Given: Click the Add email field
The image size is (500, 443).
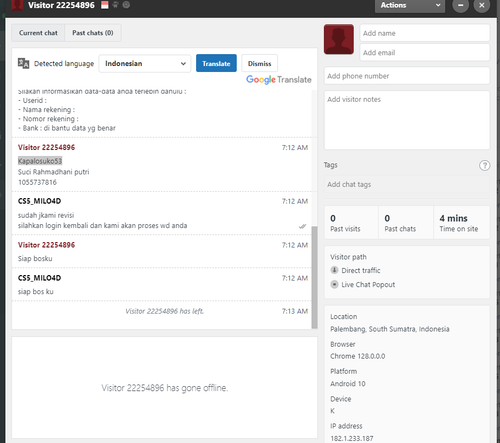Looking at the screenshot, I should (x=425, y=52).
